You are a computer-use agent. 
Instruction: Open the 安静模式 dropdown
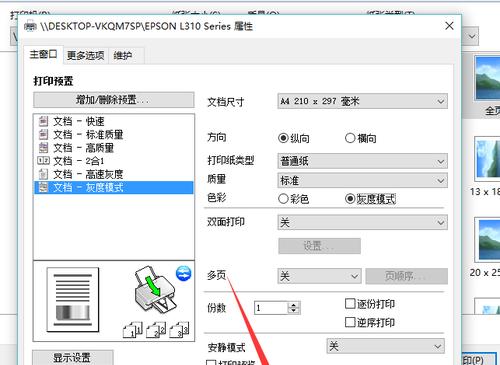tap(385, 346)
